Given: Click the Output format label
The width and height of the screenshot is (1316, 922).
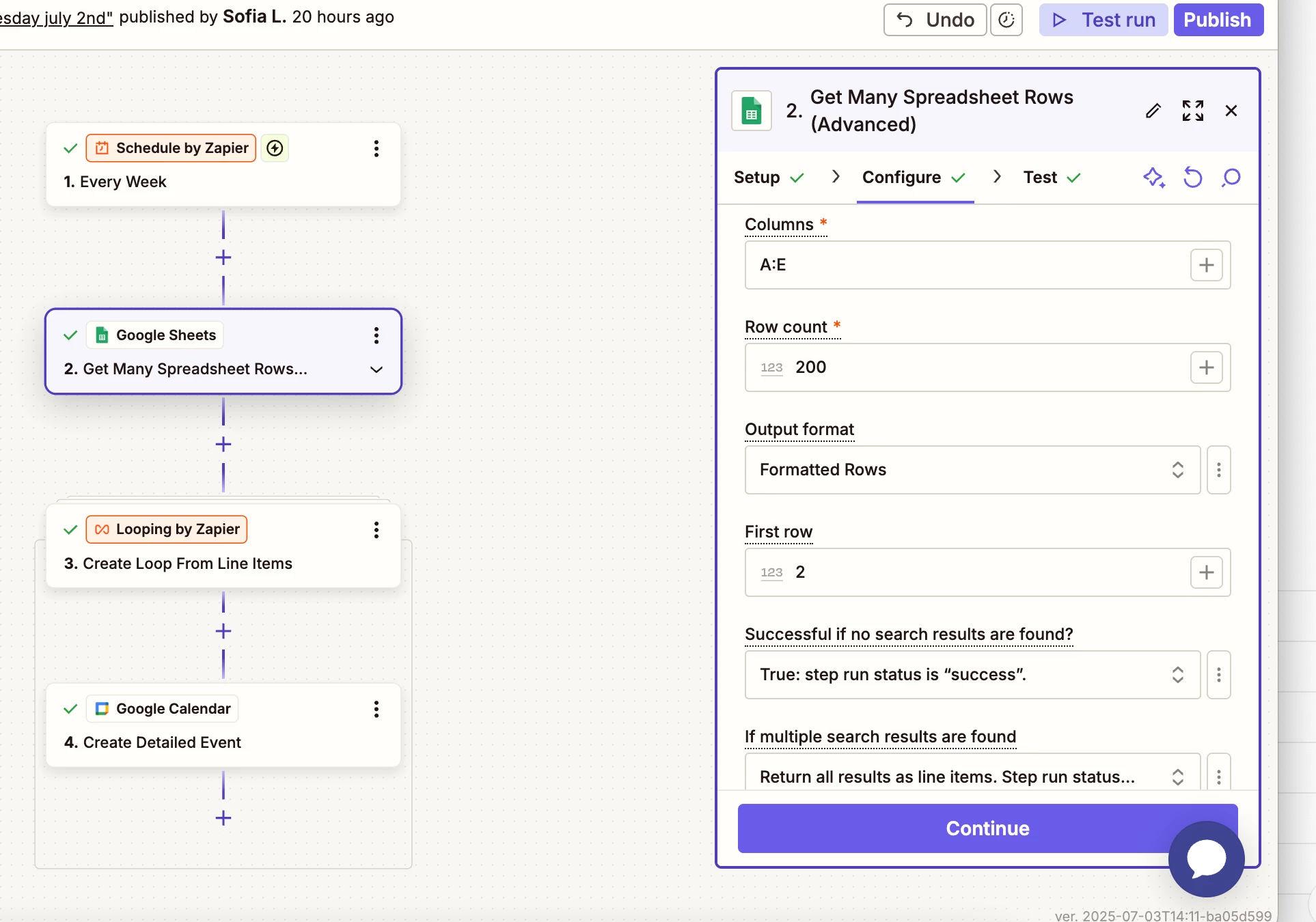Looking at the screenshot, I should coord(799,430).
